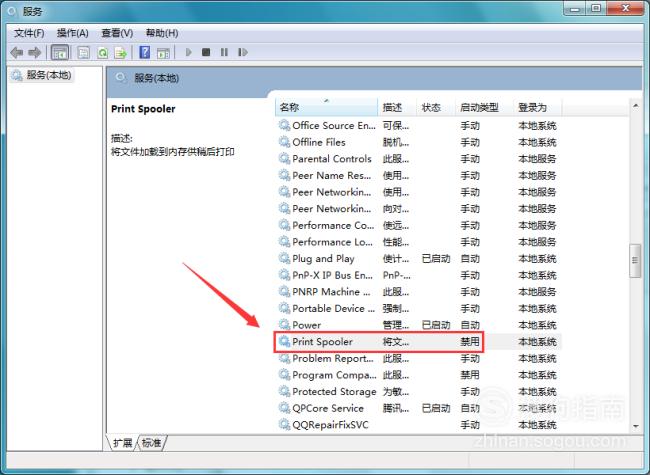Screen dimensions: 650x475
Task: Select the Problem Report... service
Action: [x=333, y=358]
